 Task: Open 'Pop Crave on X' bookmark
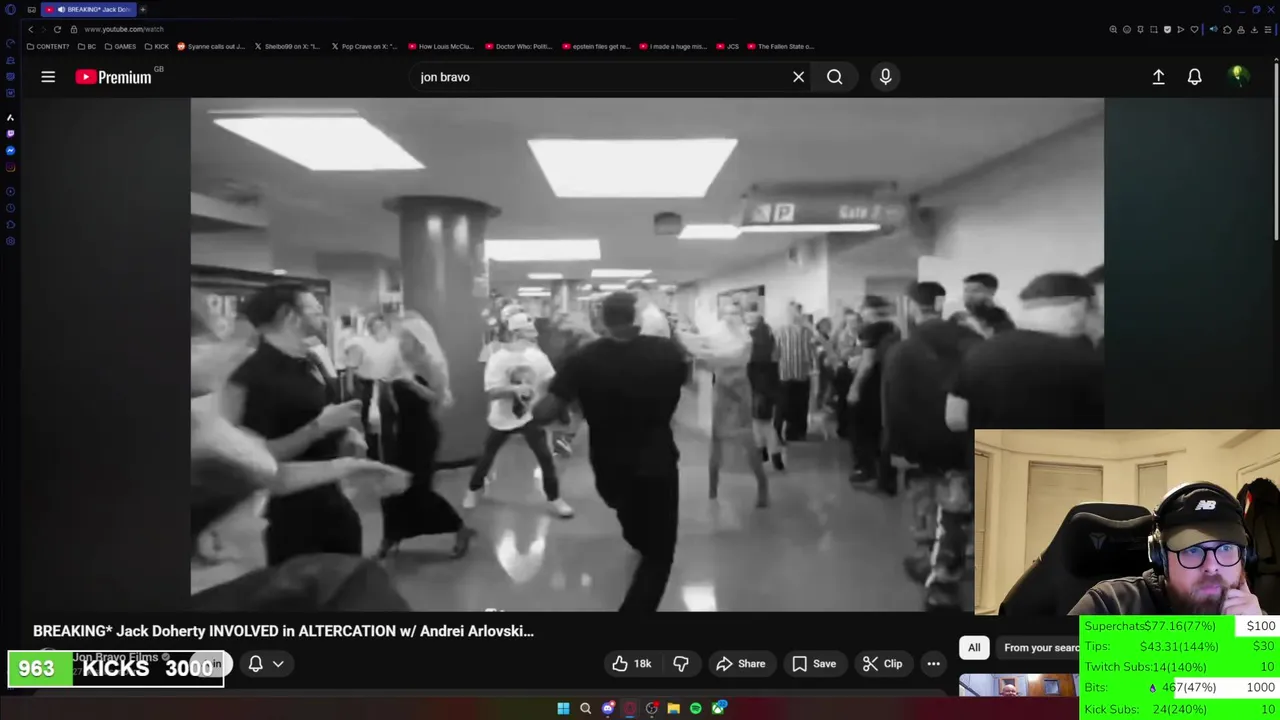click(363, 46)
